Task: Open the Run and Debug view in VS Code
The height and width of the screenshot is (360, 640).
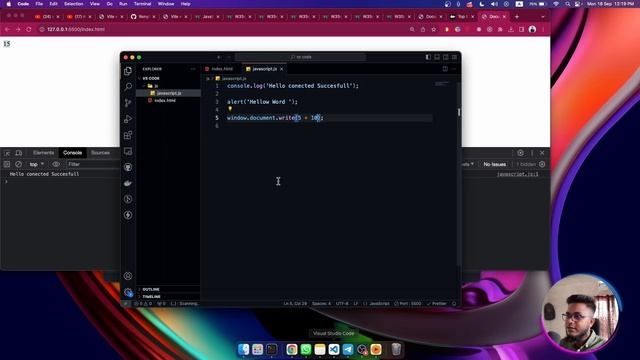Action: pos(128,119)
